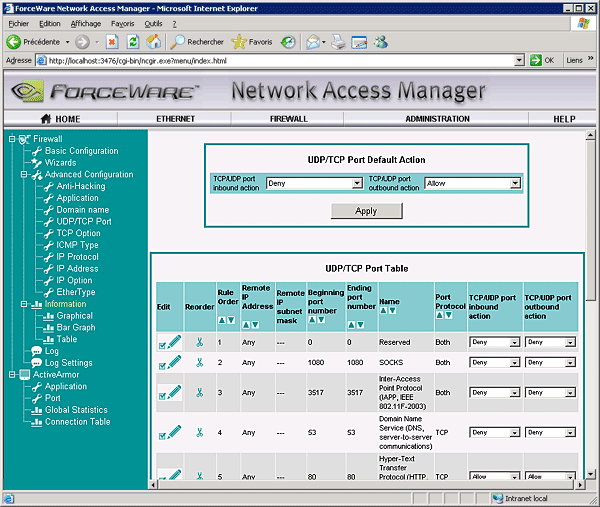The image size is (600, 507).
Task: Open the Favoris menu in menu bar
Action: pyautogui.click(x=122, y=24)
